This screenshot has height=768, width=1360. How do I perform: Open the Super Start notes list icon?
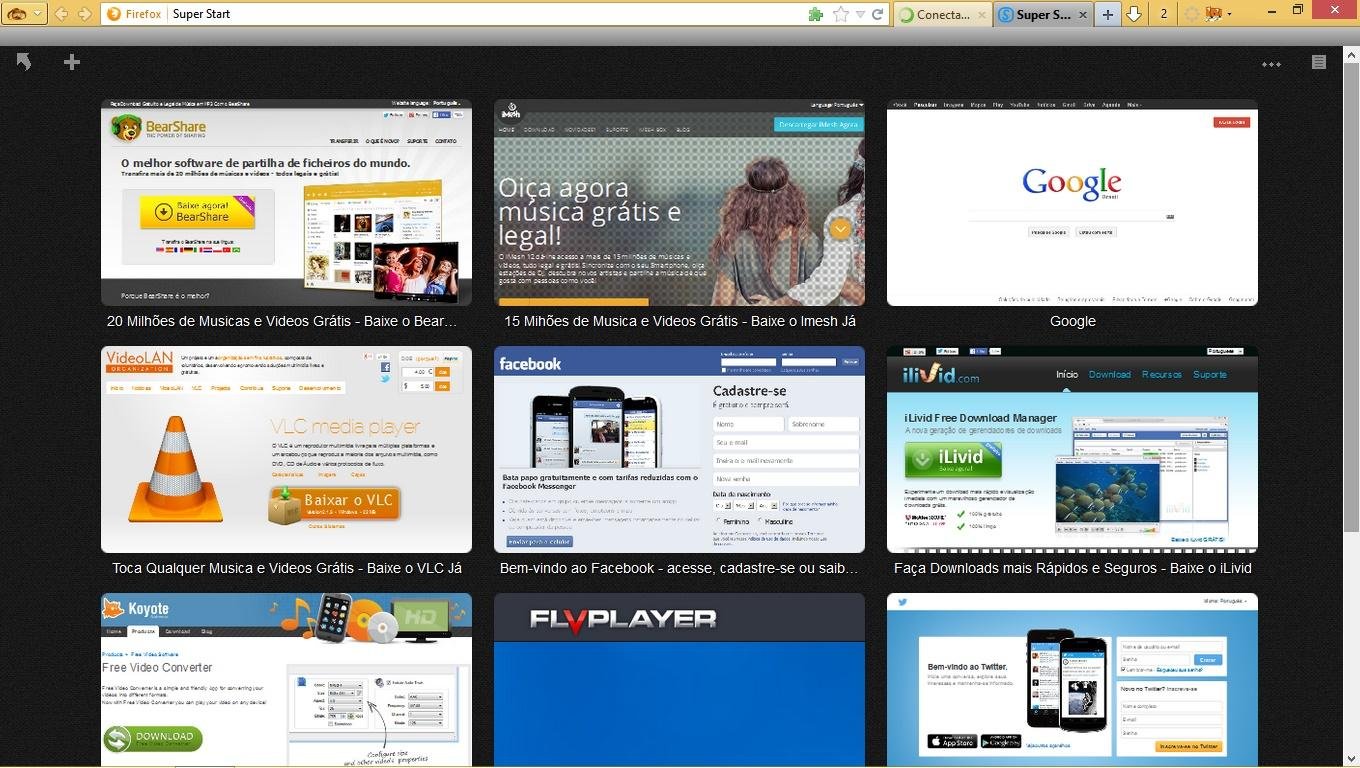1319,62
